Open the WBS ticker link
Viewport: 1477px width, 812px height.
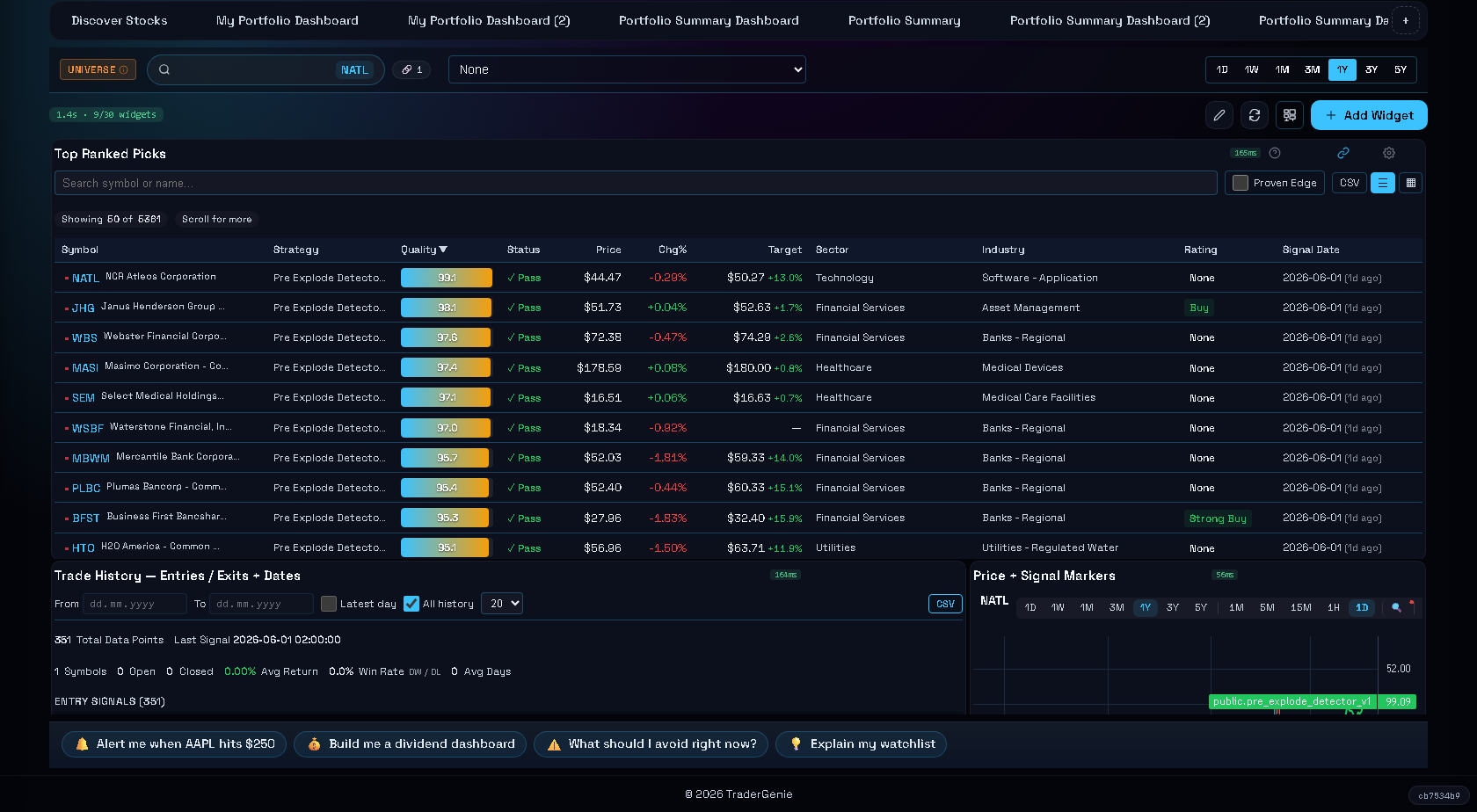(84, 338)
